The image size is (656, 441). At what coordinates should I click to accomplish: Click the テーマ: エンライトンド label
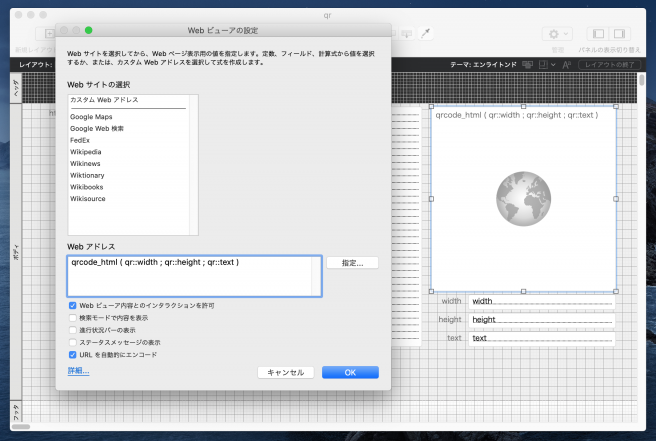483,64
